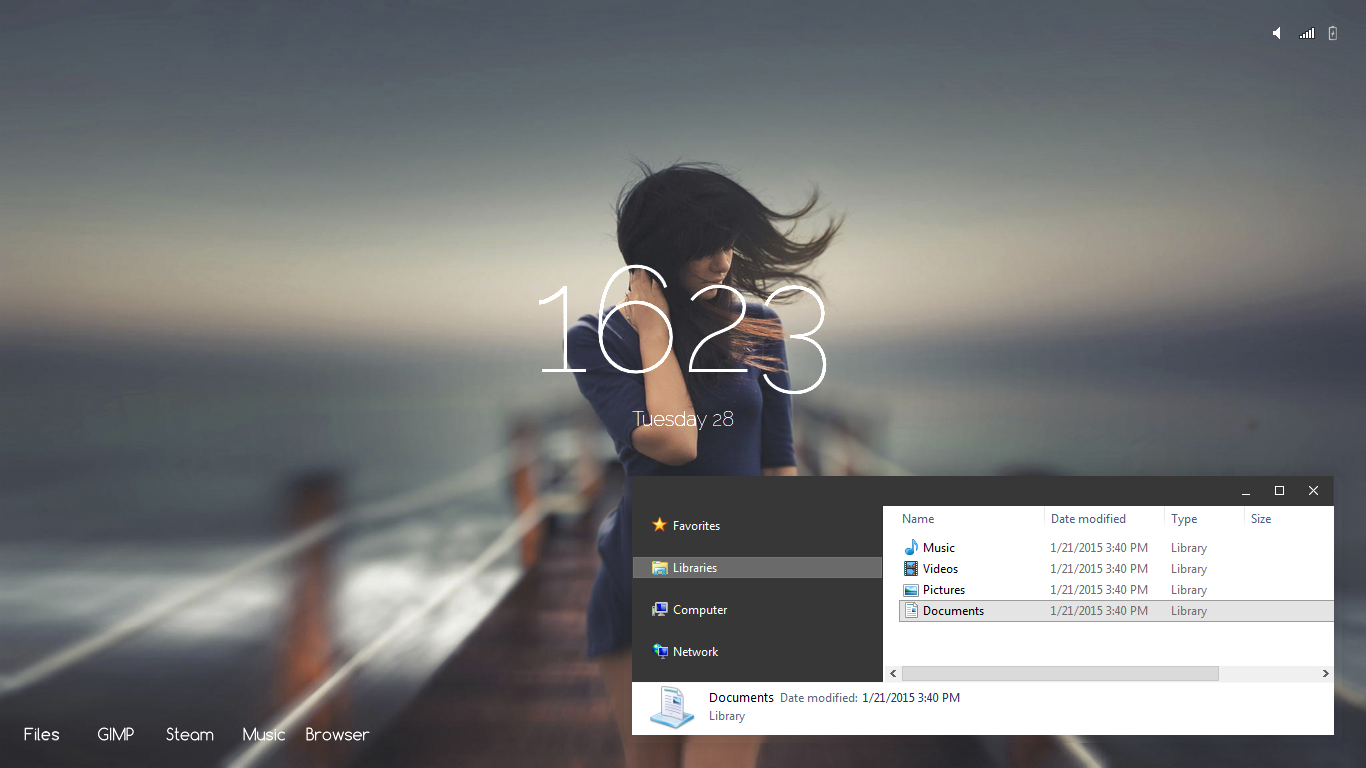
Task: Launch Steam from desktop launcher
Action: pyautogui.click(x=190, y=734)
